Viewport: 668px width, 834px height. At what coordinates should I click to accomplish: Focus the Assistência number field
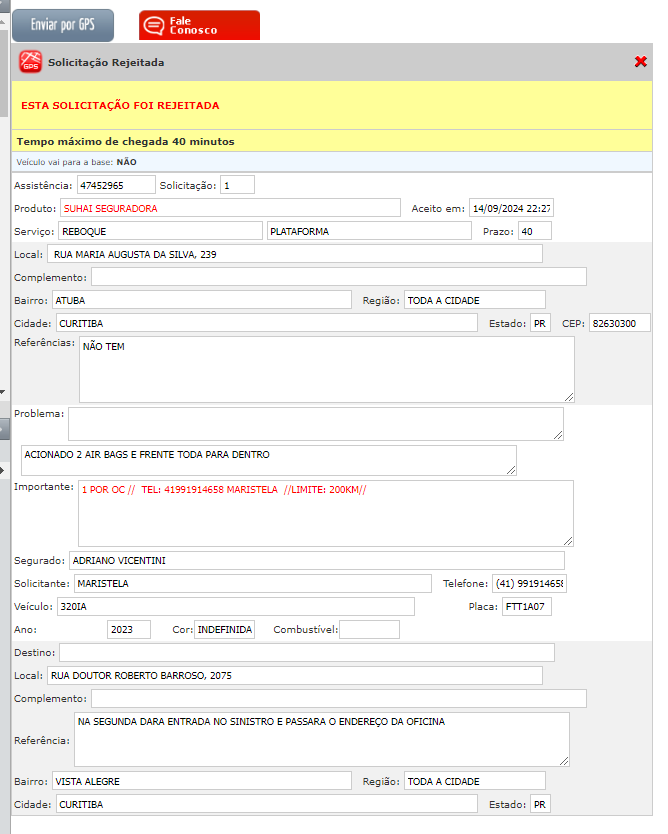click(116, 185)
